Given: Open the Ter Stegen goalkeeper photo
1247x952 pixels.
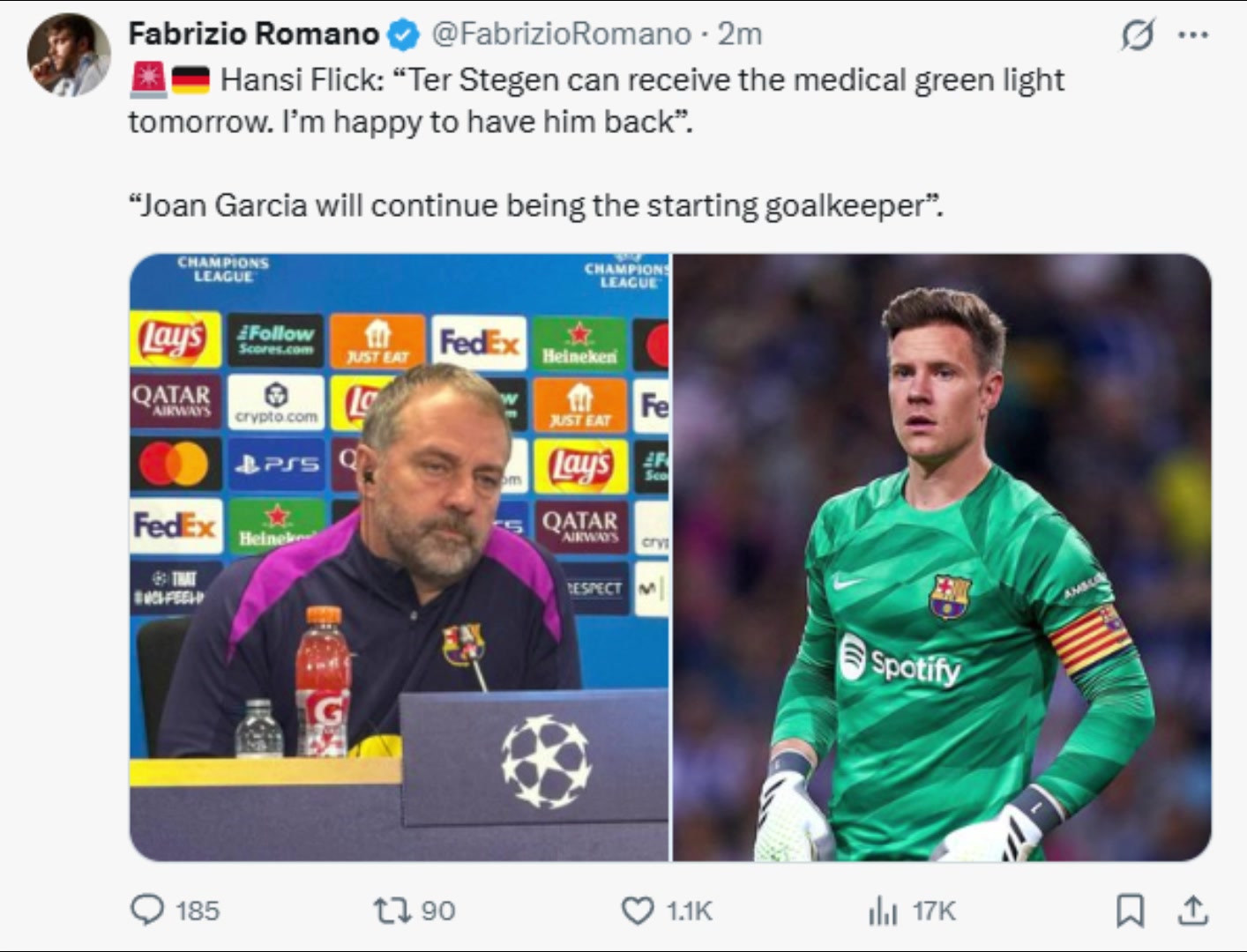Looking at the screenshot, I should point(942,557).
